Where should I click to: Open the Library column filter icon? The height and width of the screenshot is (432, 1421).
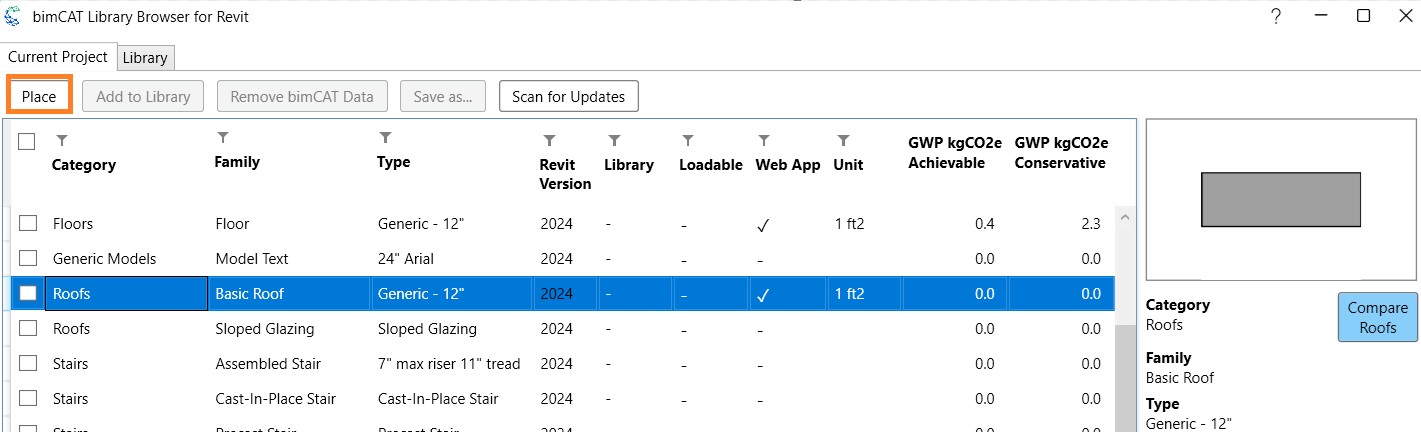pos(614,141)
